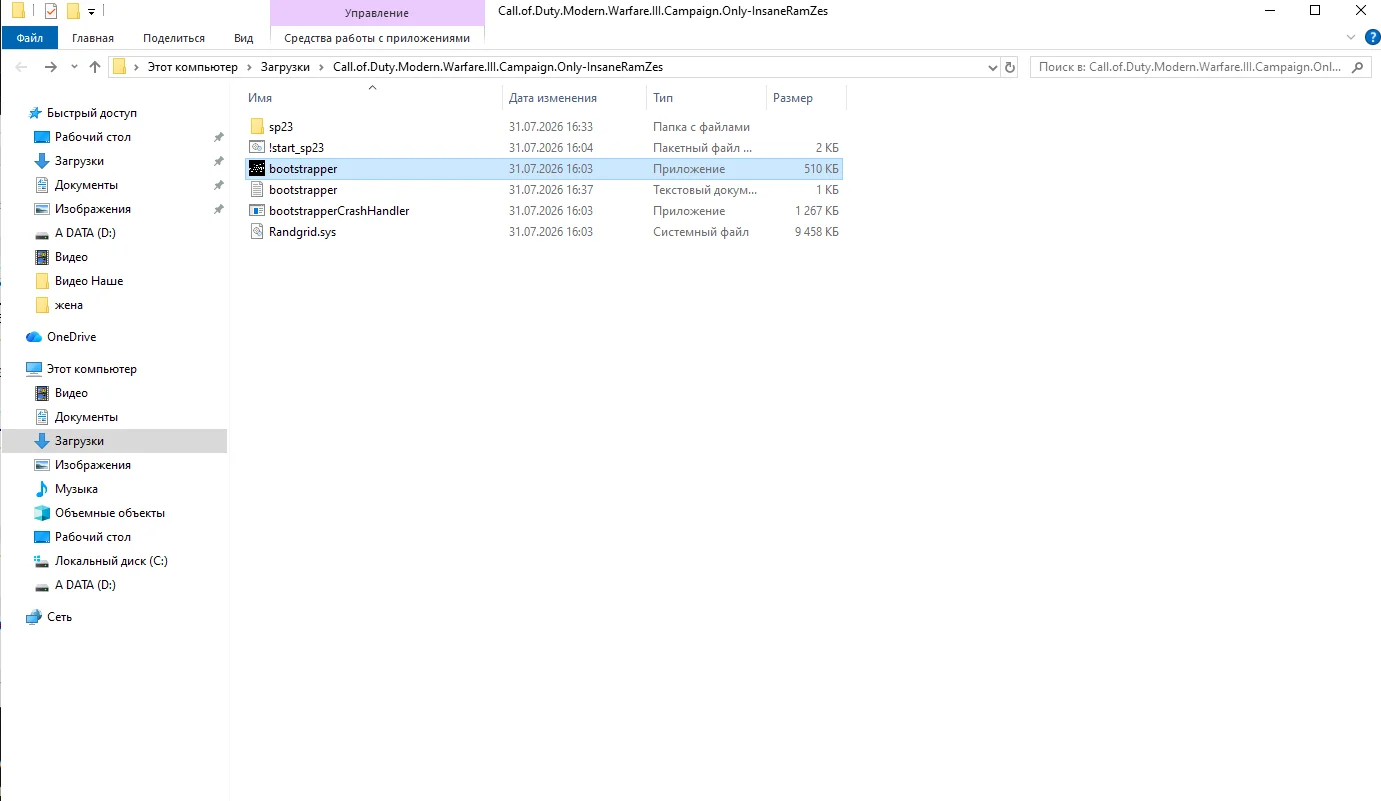Screen dimensions: 1381x801
Task: Click the Сеть network icon in the sidebar
Action: (x=34, y=617)
